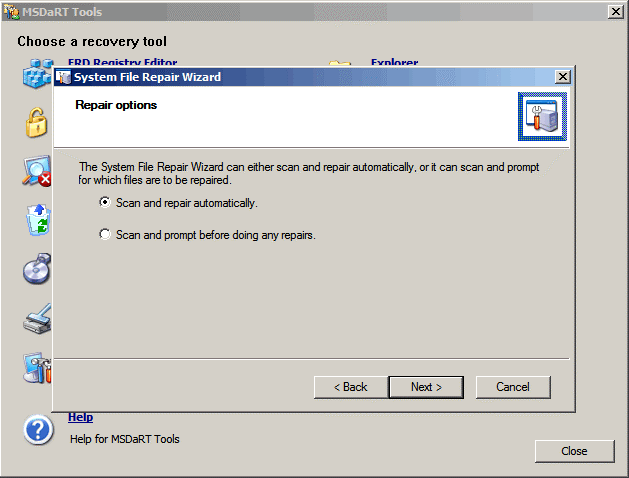Close the MSDaRT Tools window via Close button
629x478 pixels.
tap(574, 451)
